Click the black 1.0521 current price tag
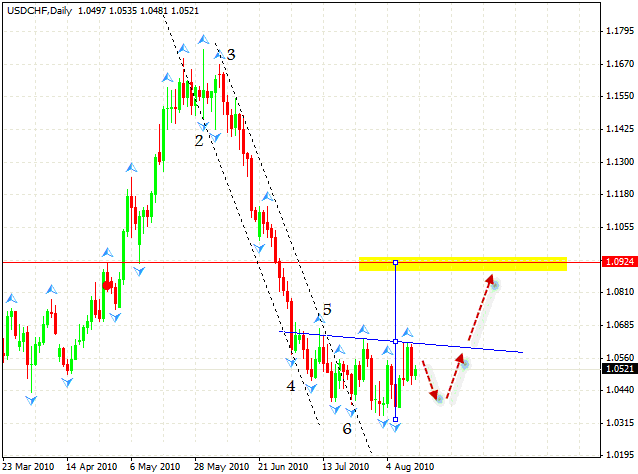The image size is (638, 474). coord(619,369)
